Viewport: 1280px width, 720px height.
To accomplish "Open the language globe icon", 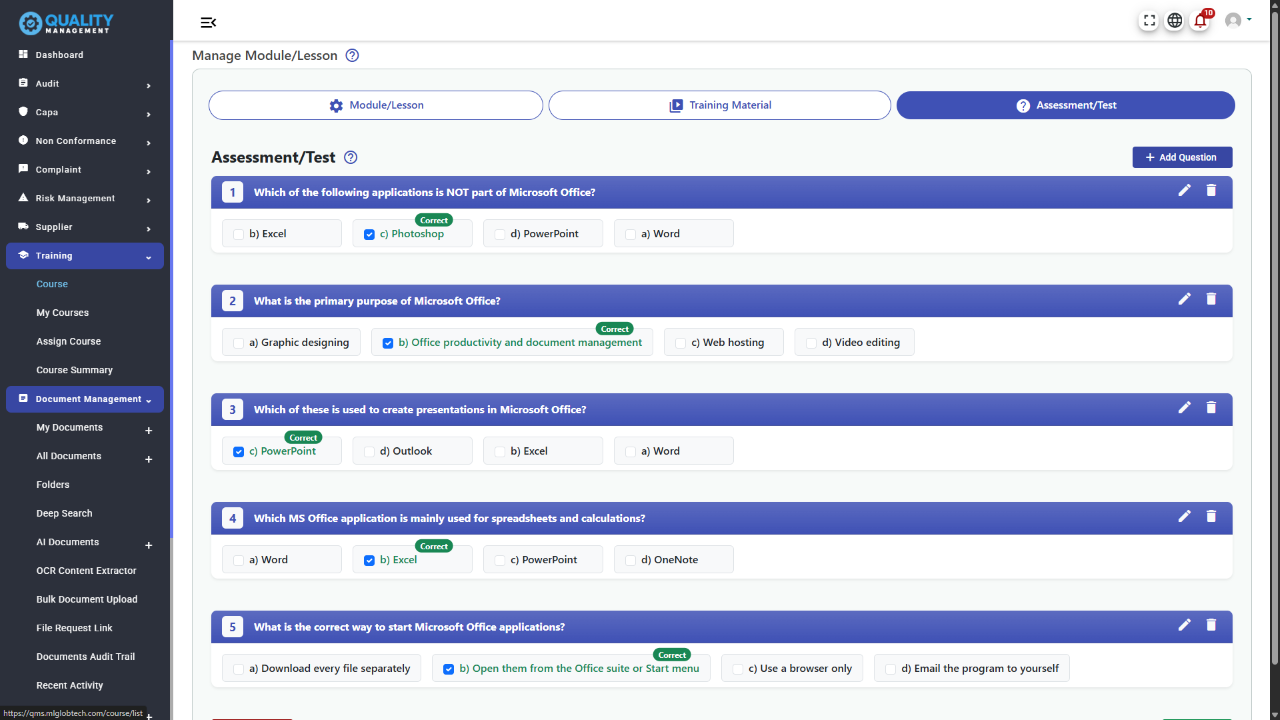I will pos(1175,20).
